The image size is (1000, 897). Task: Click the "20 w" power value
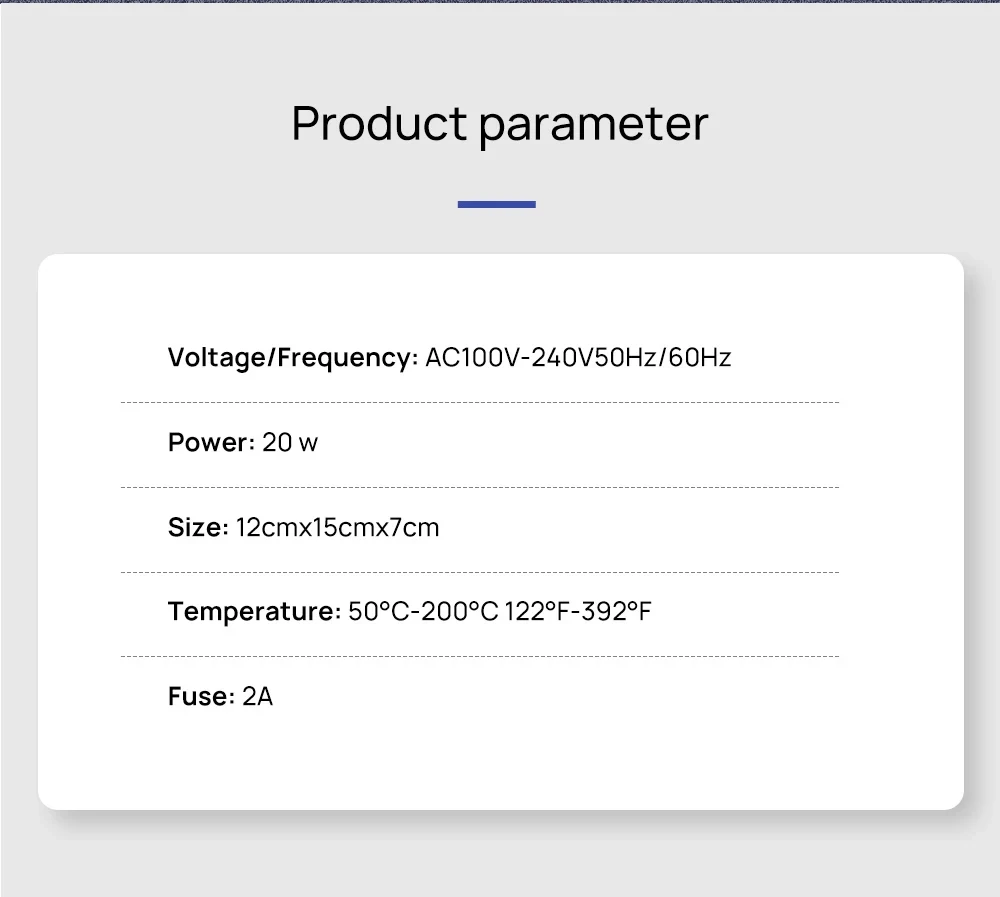[290, 442]
